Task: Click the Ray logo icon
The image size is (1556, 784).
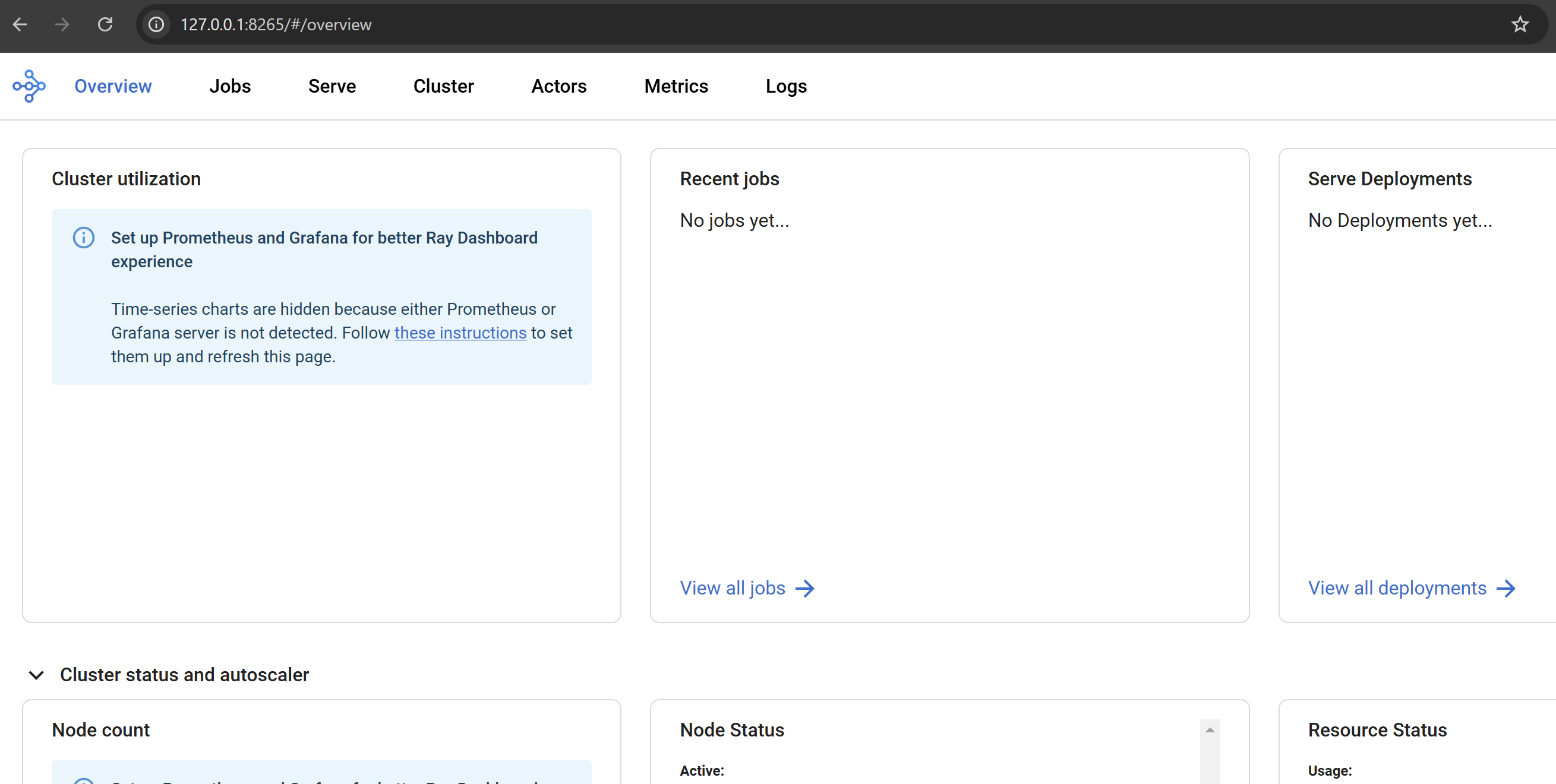Action: (x=29, y=86)
